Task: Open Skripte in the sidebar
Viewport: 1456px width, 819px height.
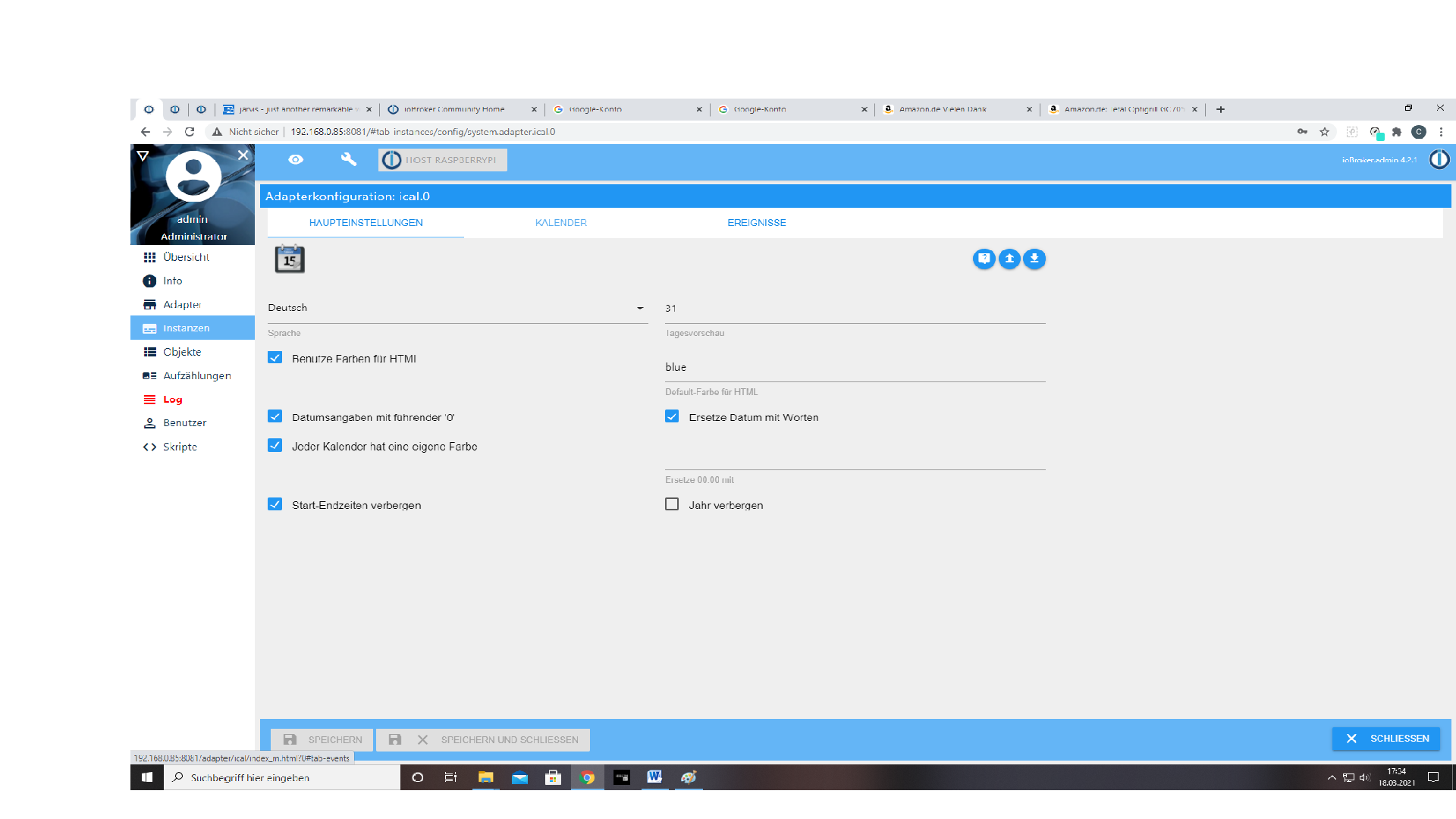Action: (180, 447)
